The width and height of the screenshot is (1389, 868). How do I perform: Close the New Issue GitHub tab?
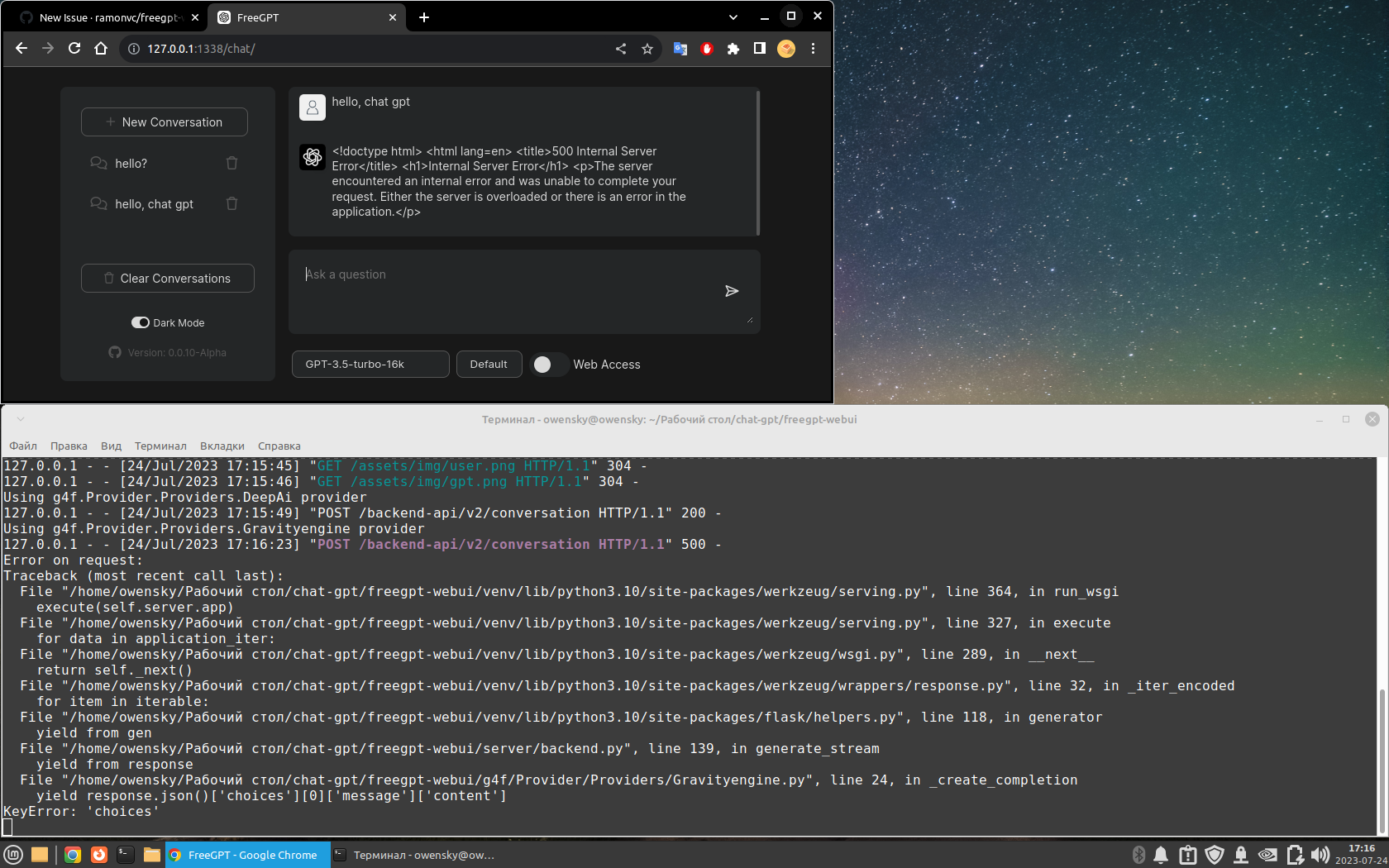click(195, 17)
